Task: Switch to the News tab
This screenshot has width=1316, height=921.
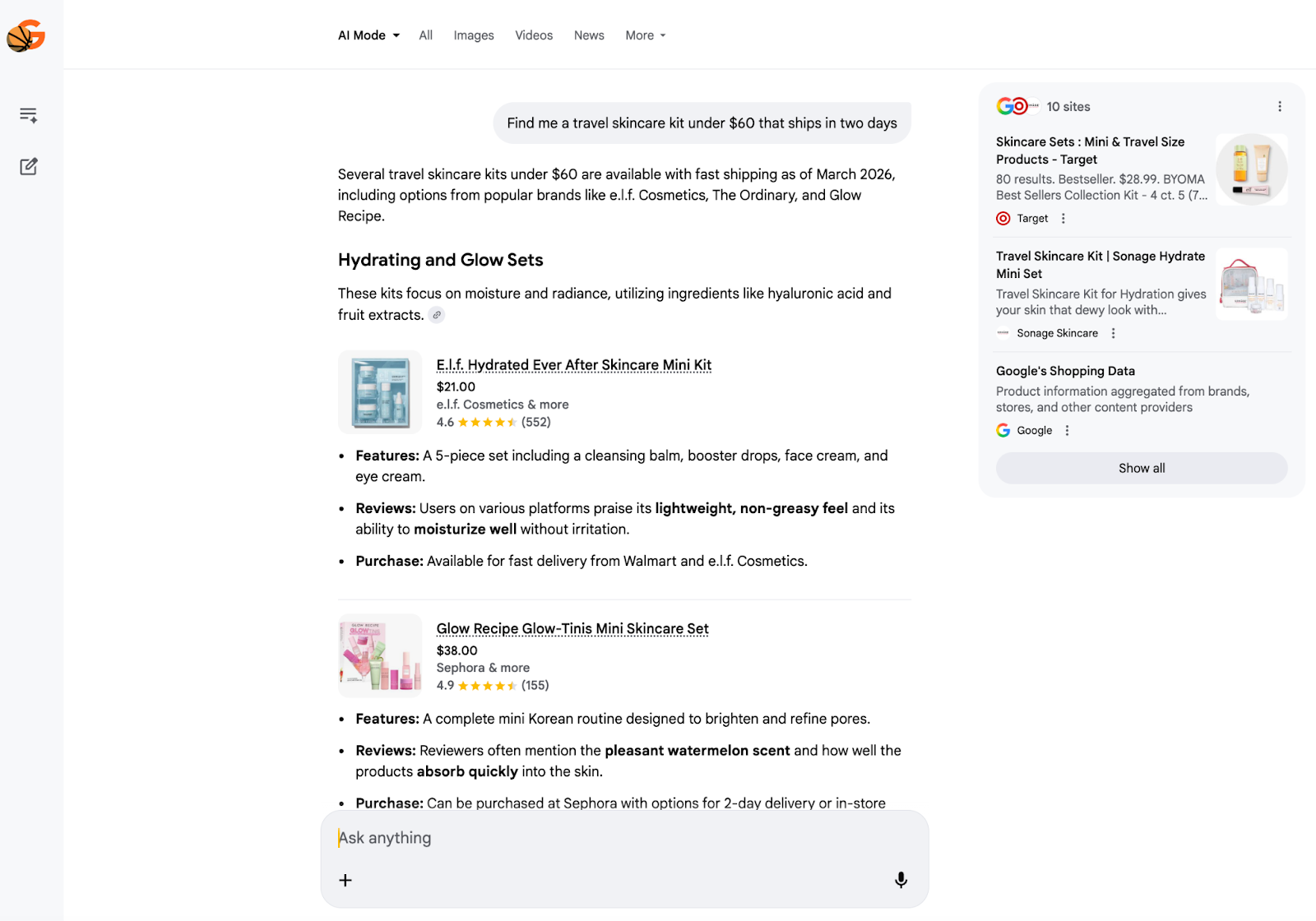Action: (x=589, y=35)
